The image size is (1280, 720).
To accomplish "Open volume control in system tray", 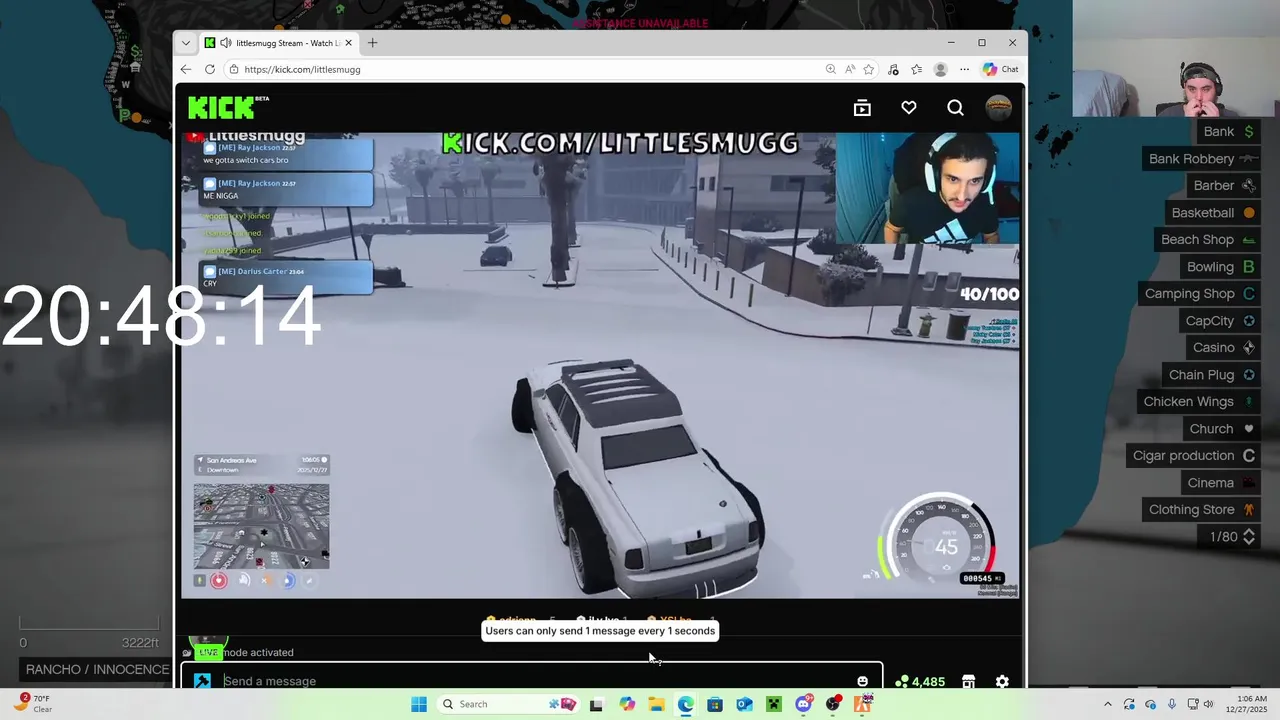I will tap(1208, 704).
